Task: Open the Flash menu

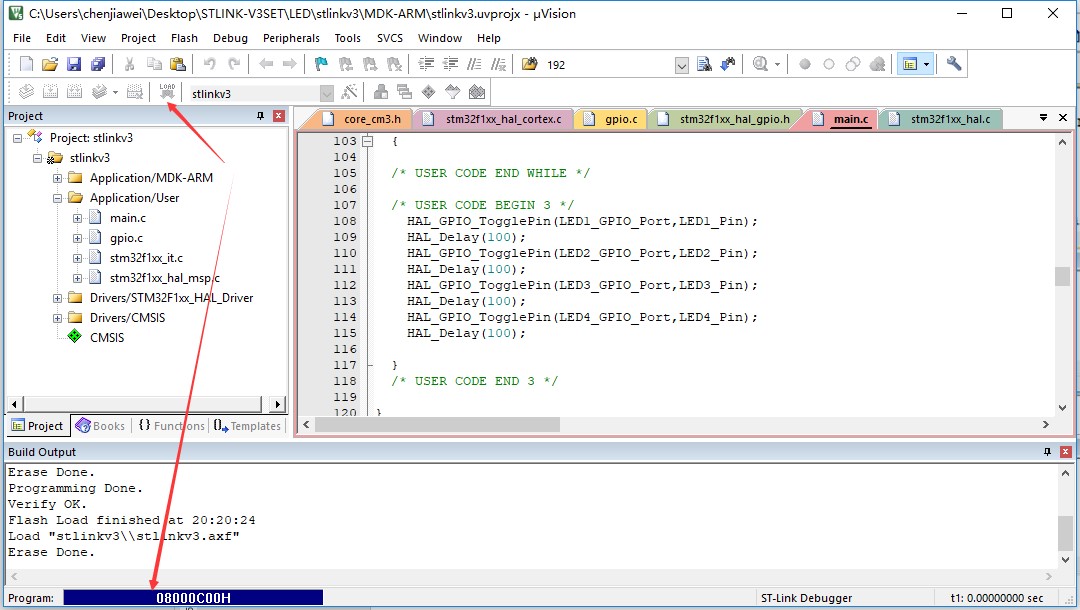Action: pyautogui.click(x=184, y=38)
